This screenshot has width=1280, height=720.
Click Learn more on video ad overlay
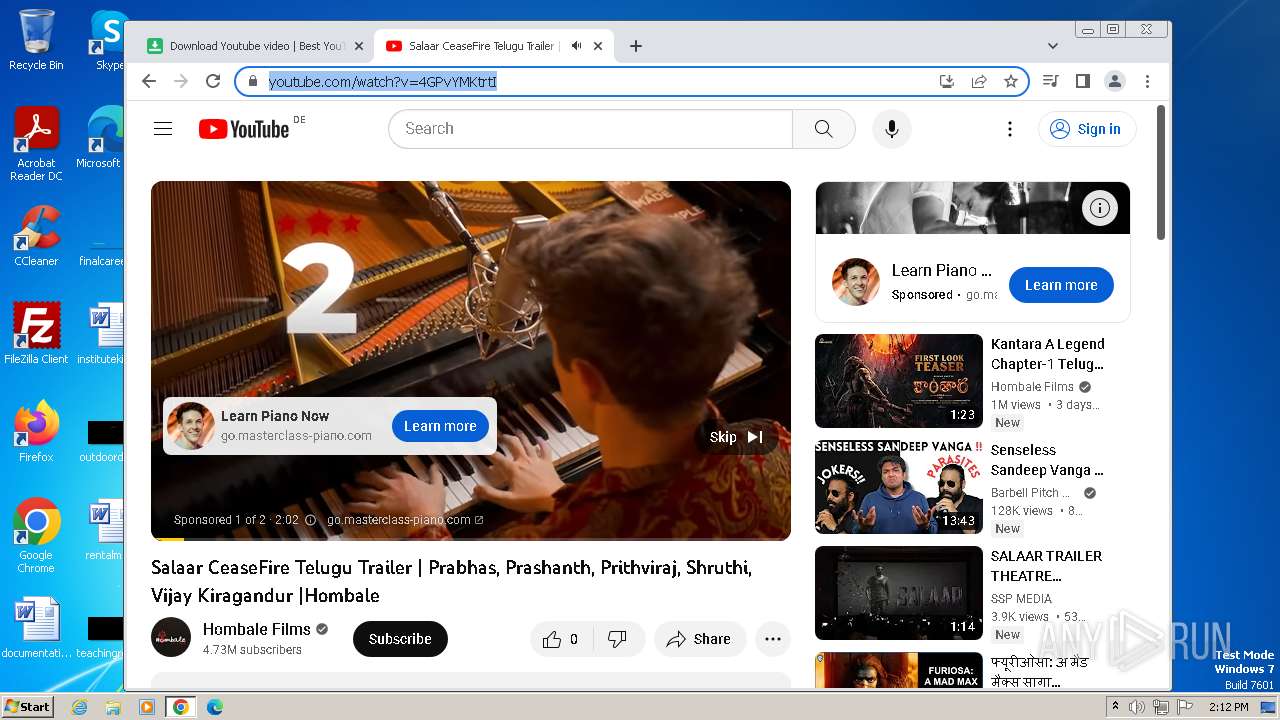[440, 426]
